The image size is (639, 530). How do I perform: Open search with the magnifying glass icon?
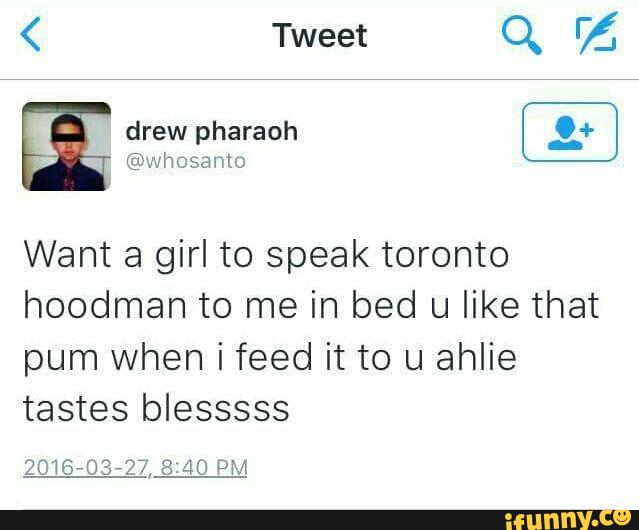[x=522, y=34]
